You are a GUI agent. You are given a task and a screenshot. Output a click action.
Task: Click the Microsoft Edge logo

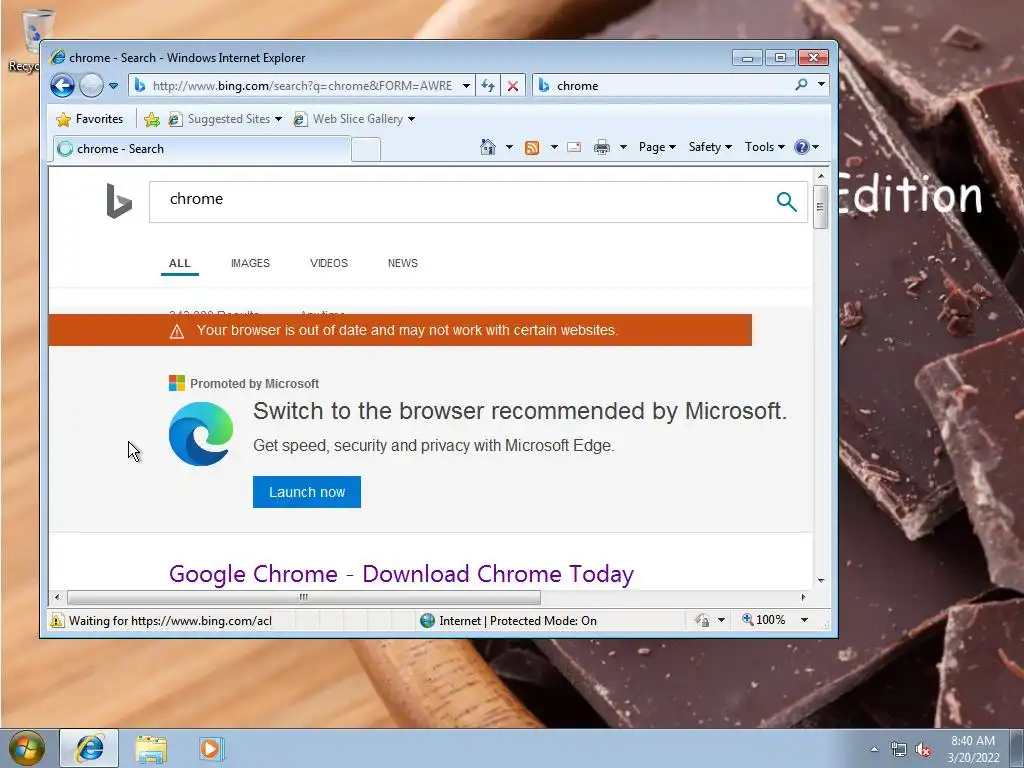pos(200,434)
